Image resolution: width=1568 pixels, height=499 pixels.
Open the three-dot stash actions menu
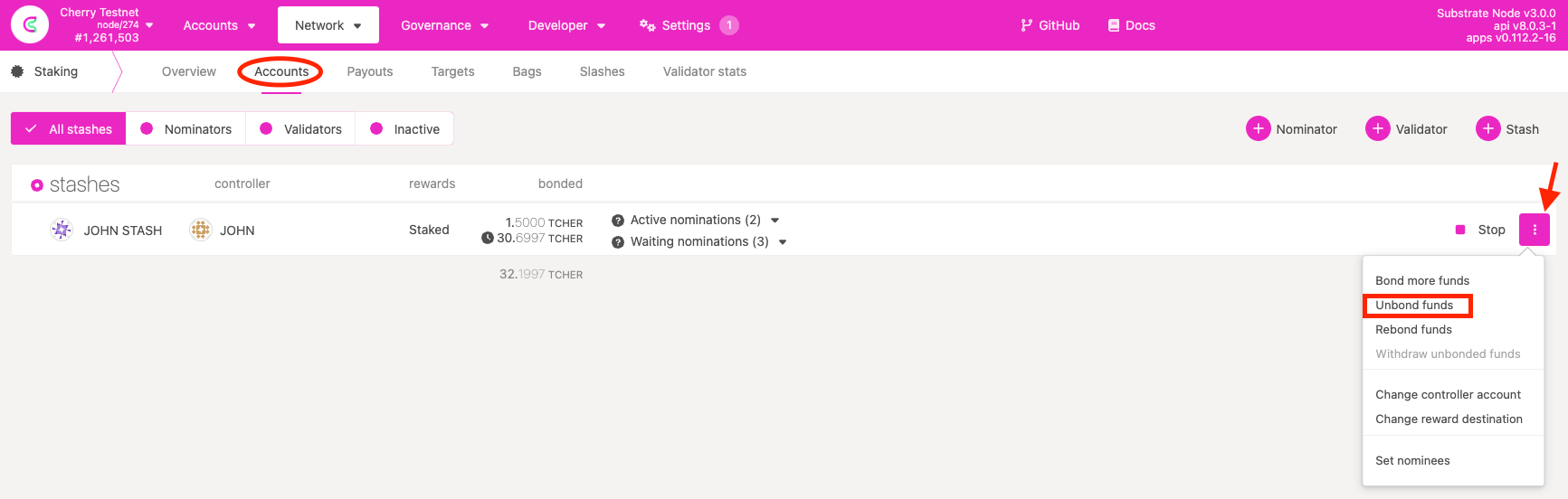click(x=1534, y=230)
